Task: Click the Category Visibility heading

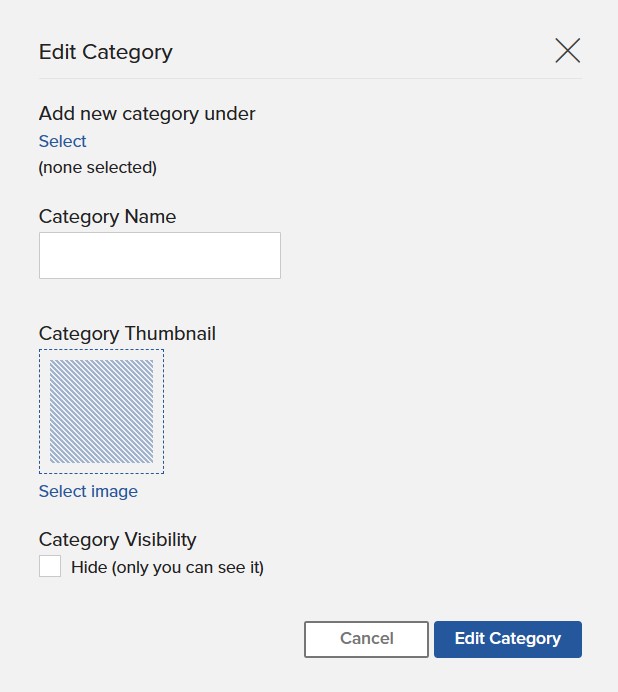Action: pos(117,540)
